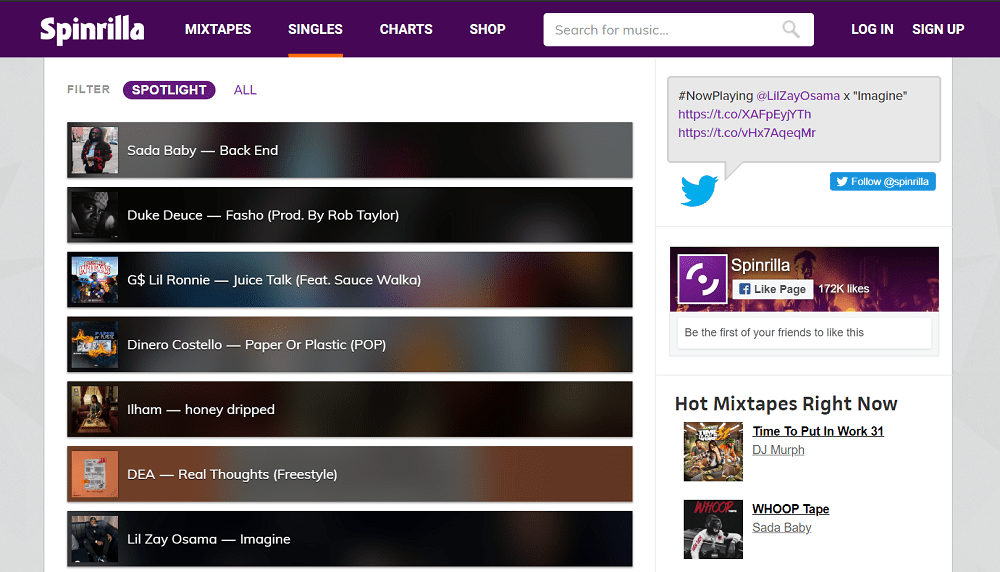Click the search magnifier icon
The image size is (1000, 572).
[791, 29]
